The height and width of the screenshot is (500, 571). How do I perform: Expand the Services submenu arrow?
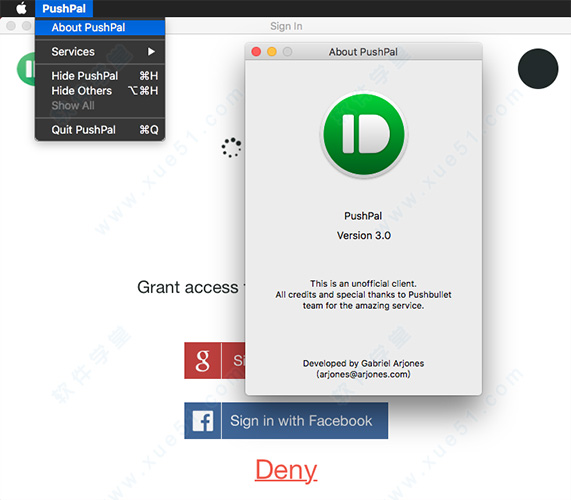point(151,52)
